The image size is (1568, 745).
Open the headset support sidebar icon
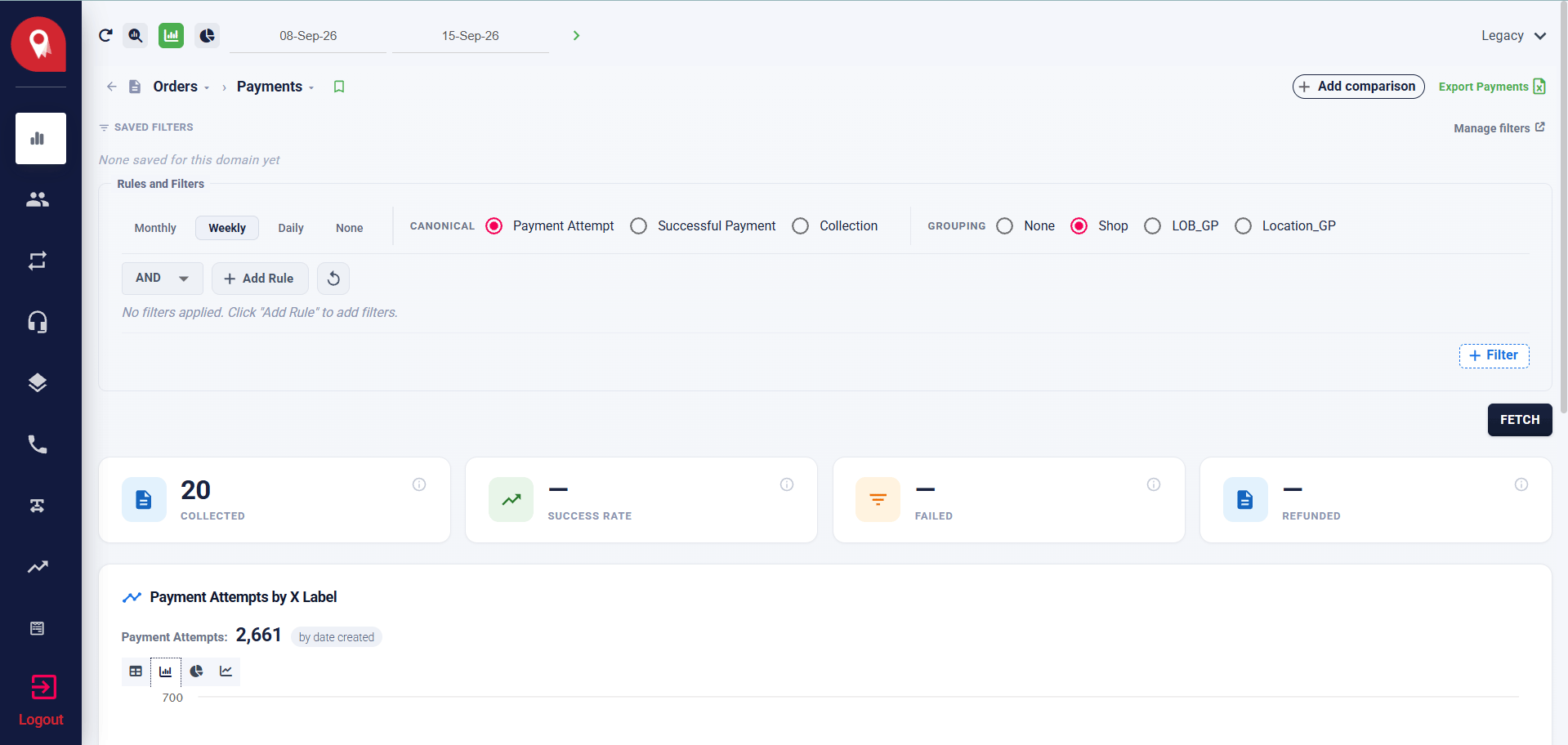pyautogui.click(x=38, y=322)
